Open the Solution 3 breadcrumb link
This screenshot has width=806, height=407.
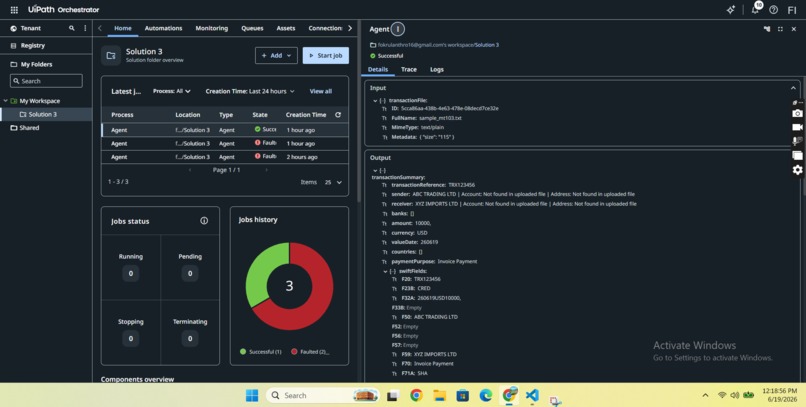(487, 45)
